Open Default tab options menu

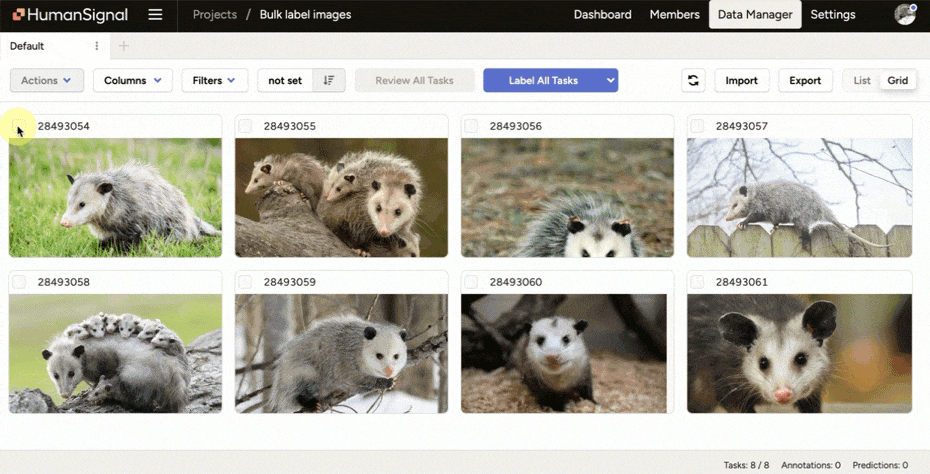click(x=97, y=46)
